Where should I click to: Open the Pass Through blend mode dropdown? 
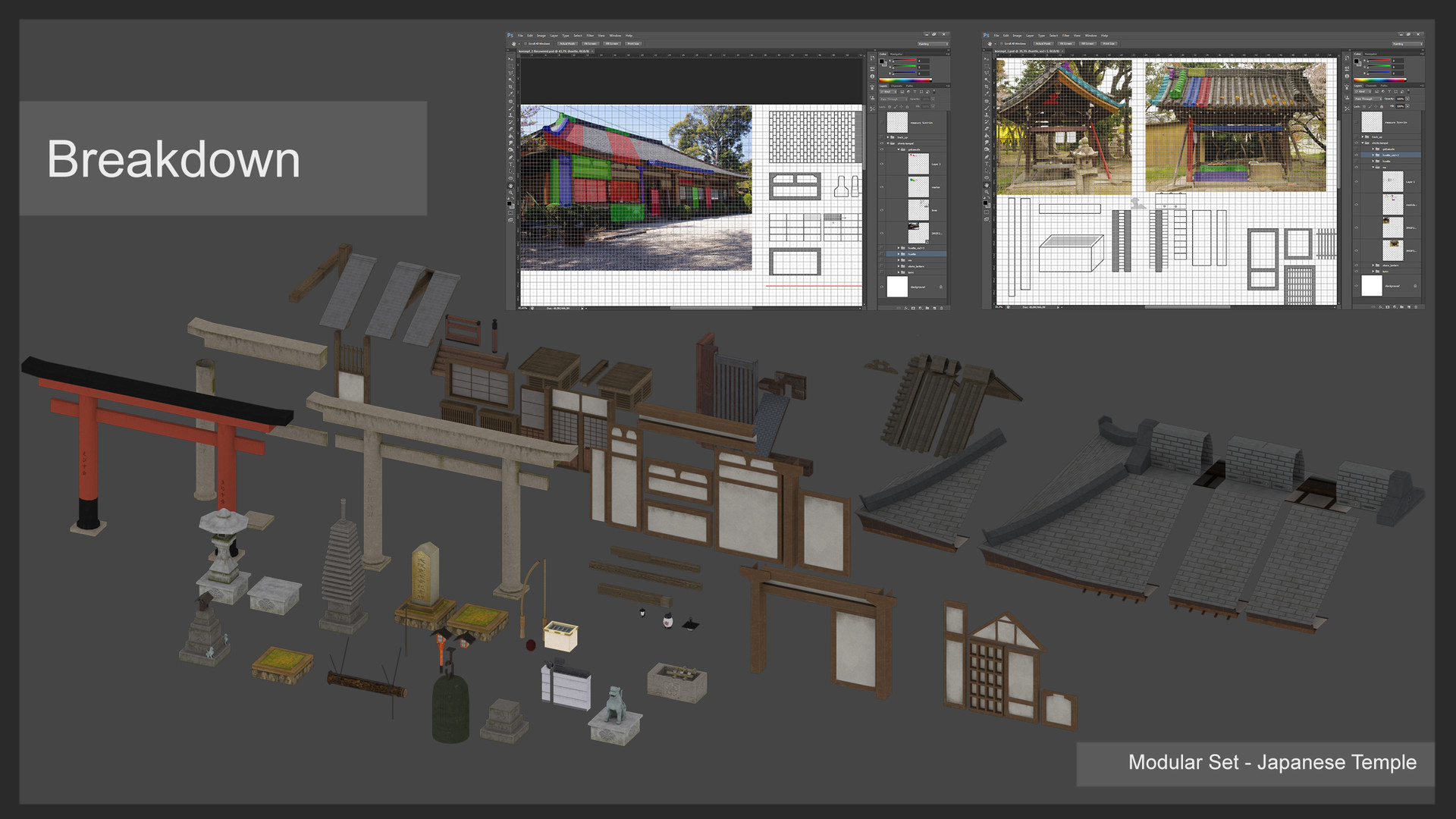(893, 99)
